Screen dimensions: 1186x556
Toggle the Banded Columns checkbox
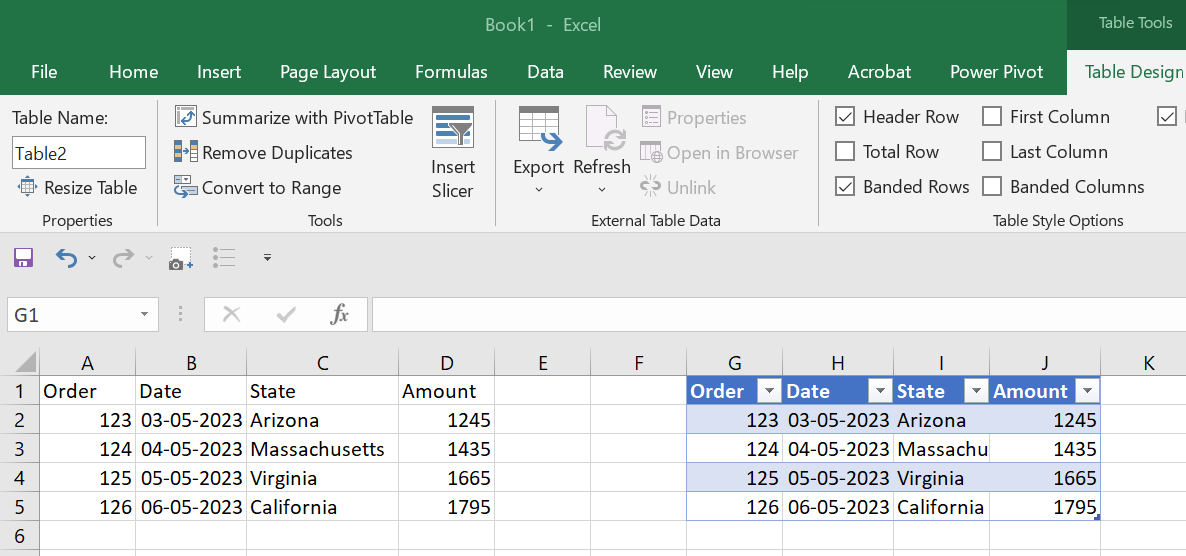tap(992, 187)
